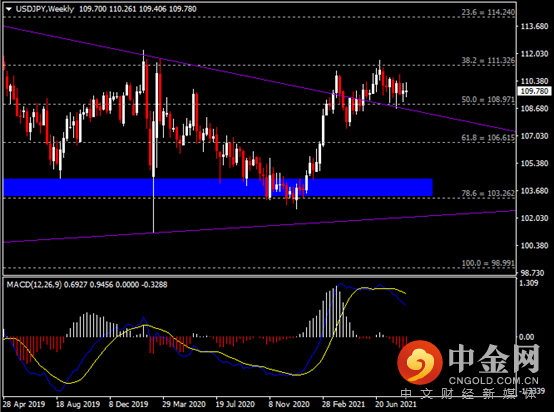Click the 20 Jun 2021 date label
Screen dimensions: 554x412
[396, 404]
